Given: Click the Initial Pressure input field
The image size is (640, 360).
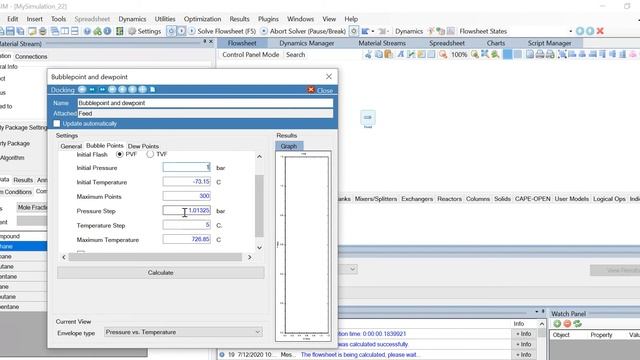Looking at the screenshot, I should 187,167.
